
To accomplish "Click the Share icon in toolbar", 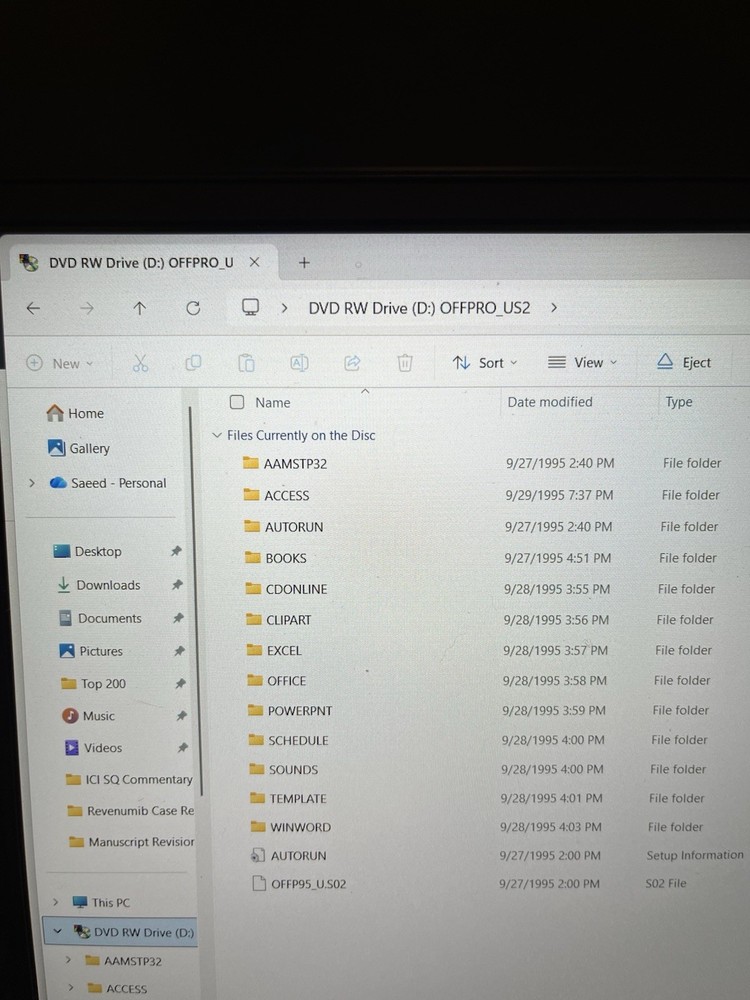I will (x=352, y=363).
